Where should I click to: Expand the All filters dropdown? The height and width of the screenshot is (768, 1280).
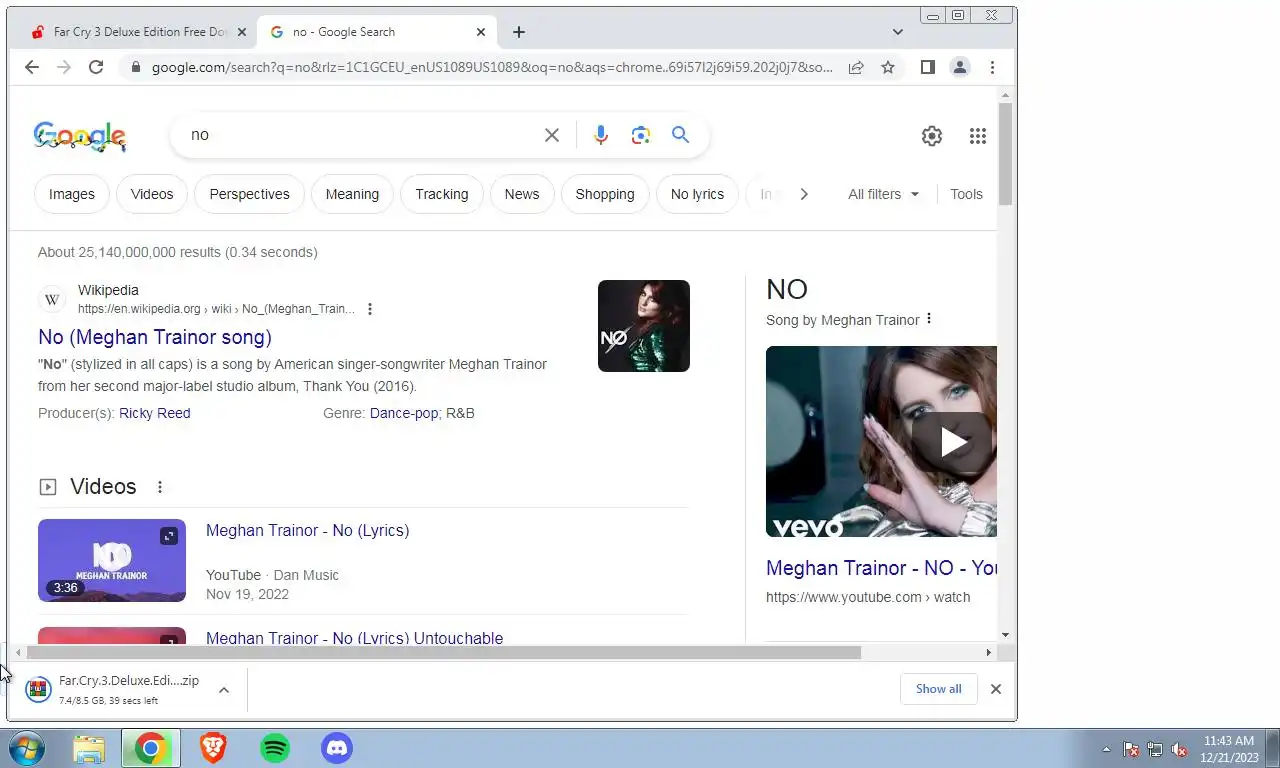click(884, 194)
